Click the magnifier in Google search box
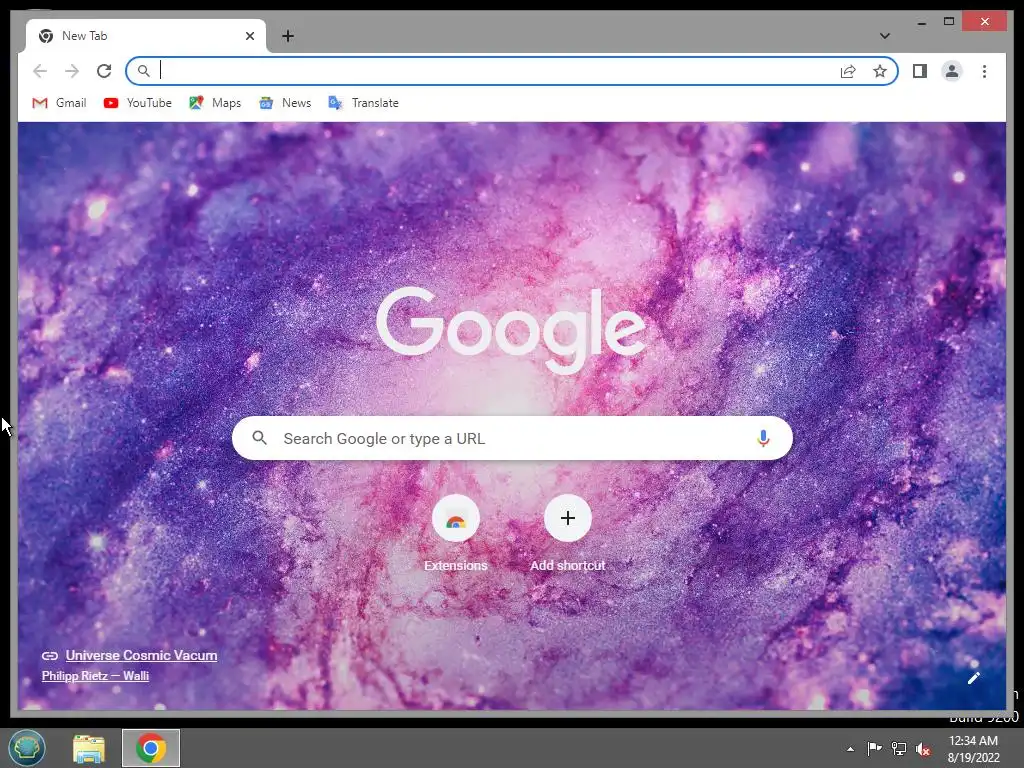Screen dimensions: 1024x768 click(x=259, y=438)
